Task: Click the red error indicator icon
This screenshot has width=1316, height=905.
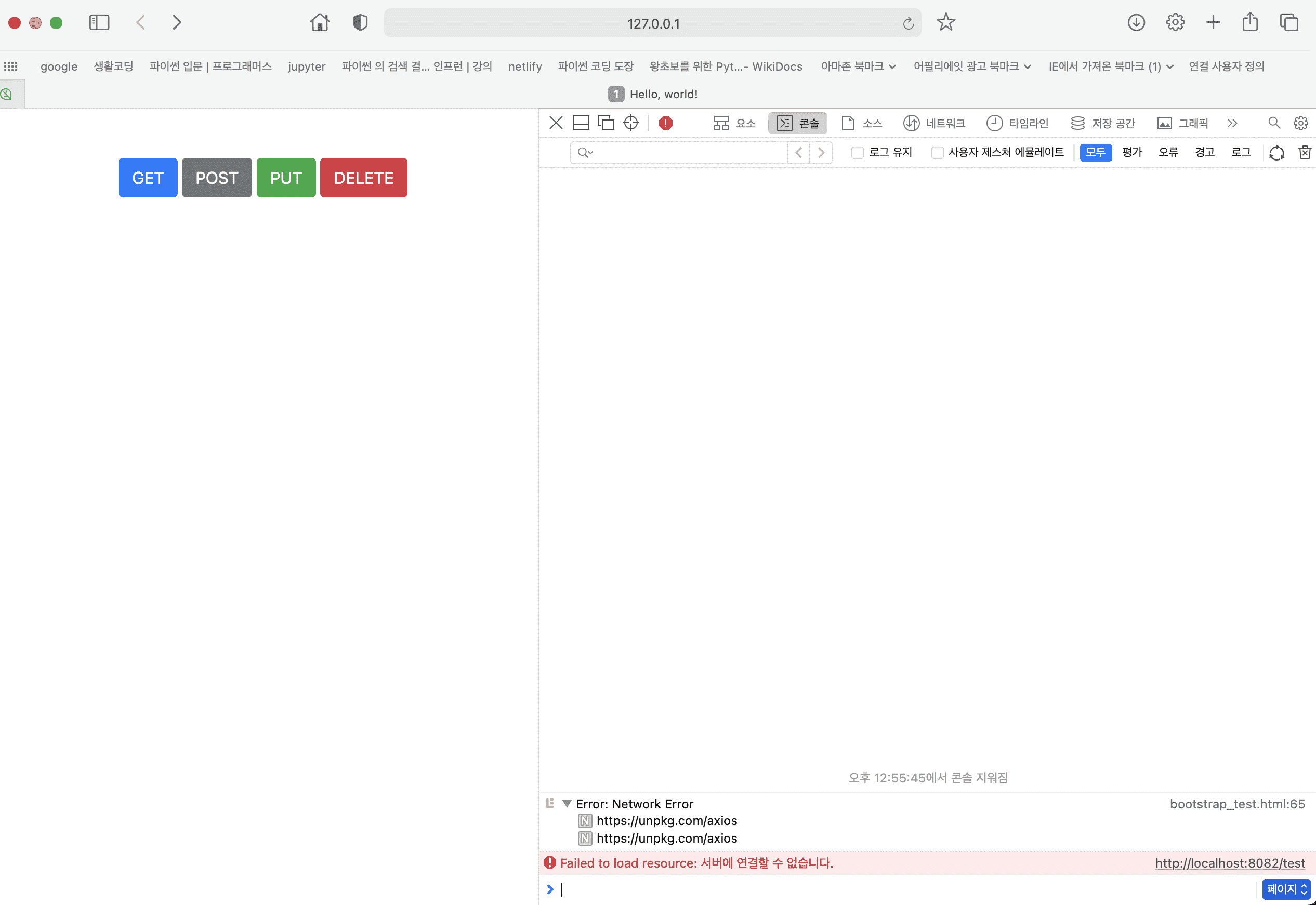Action: point(665,123)
